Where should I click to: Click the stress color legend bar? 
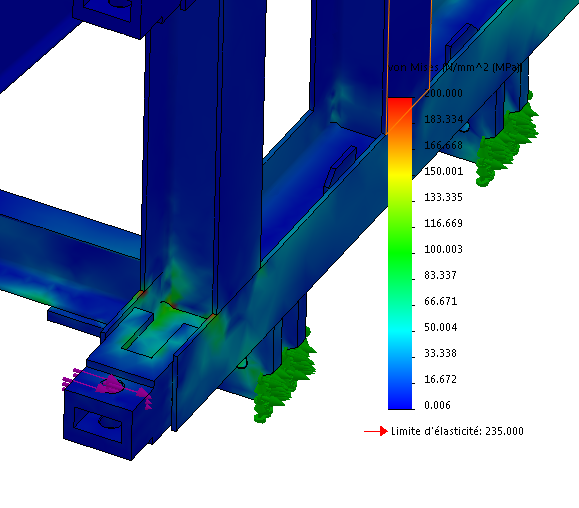400,253
